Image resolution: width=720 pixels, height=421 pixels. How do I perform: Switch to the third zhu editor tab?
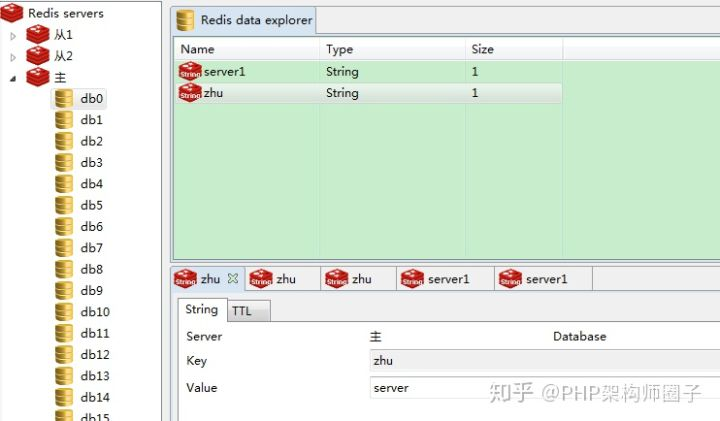[x=359, y=279]
